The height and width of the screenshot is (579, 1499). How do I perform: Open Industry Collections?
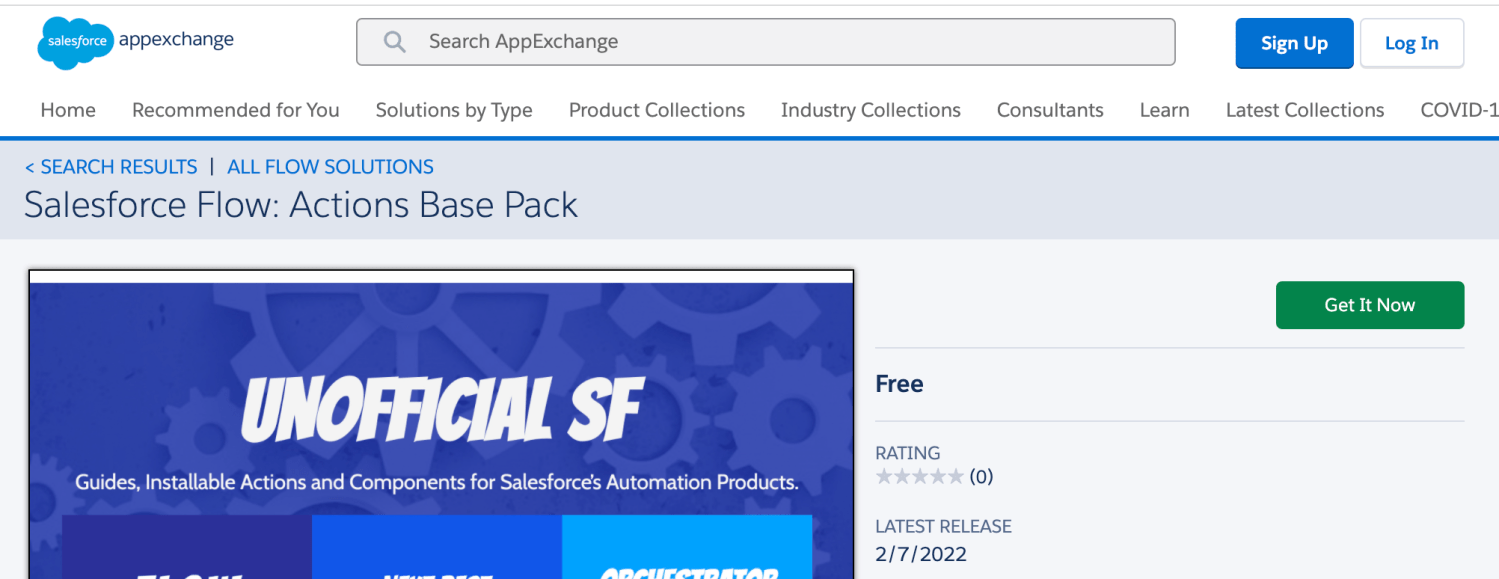[x=870, y=110]
